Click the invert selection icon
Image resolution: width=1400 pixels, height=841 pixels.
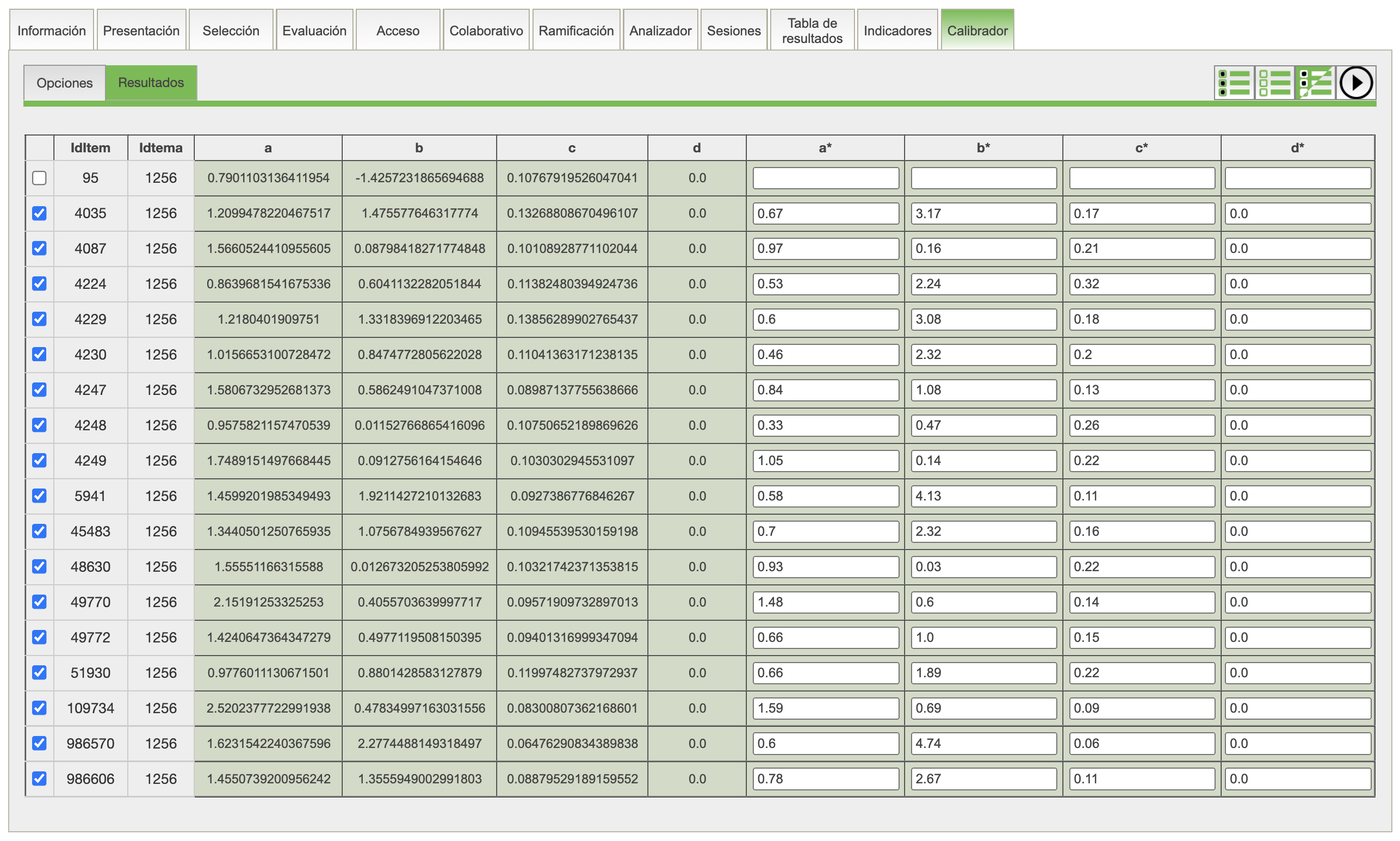(x=1315, y=83)
